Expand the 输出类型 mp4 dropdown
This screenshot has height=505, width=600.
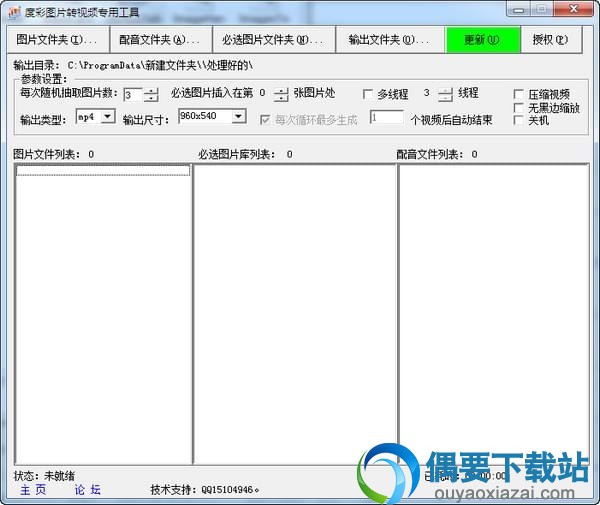click(108, 116)
